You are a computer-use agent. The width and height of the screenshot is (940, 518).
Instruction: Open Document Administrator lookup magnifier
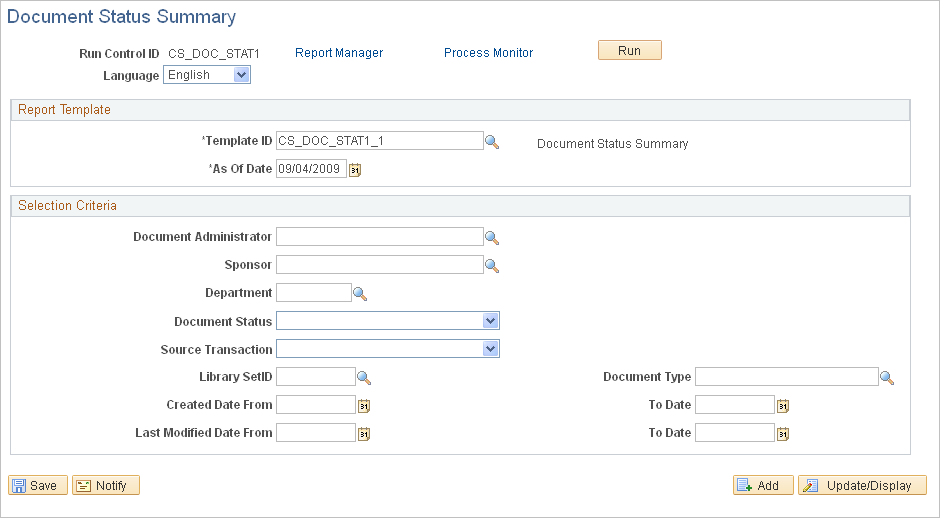[492, 238]
